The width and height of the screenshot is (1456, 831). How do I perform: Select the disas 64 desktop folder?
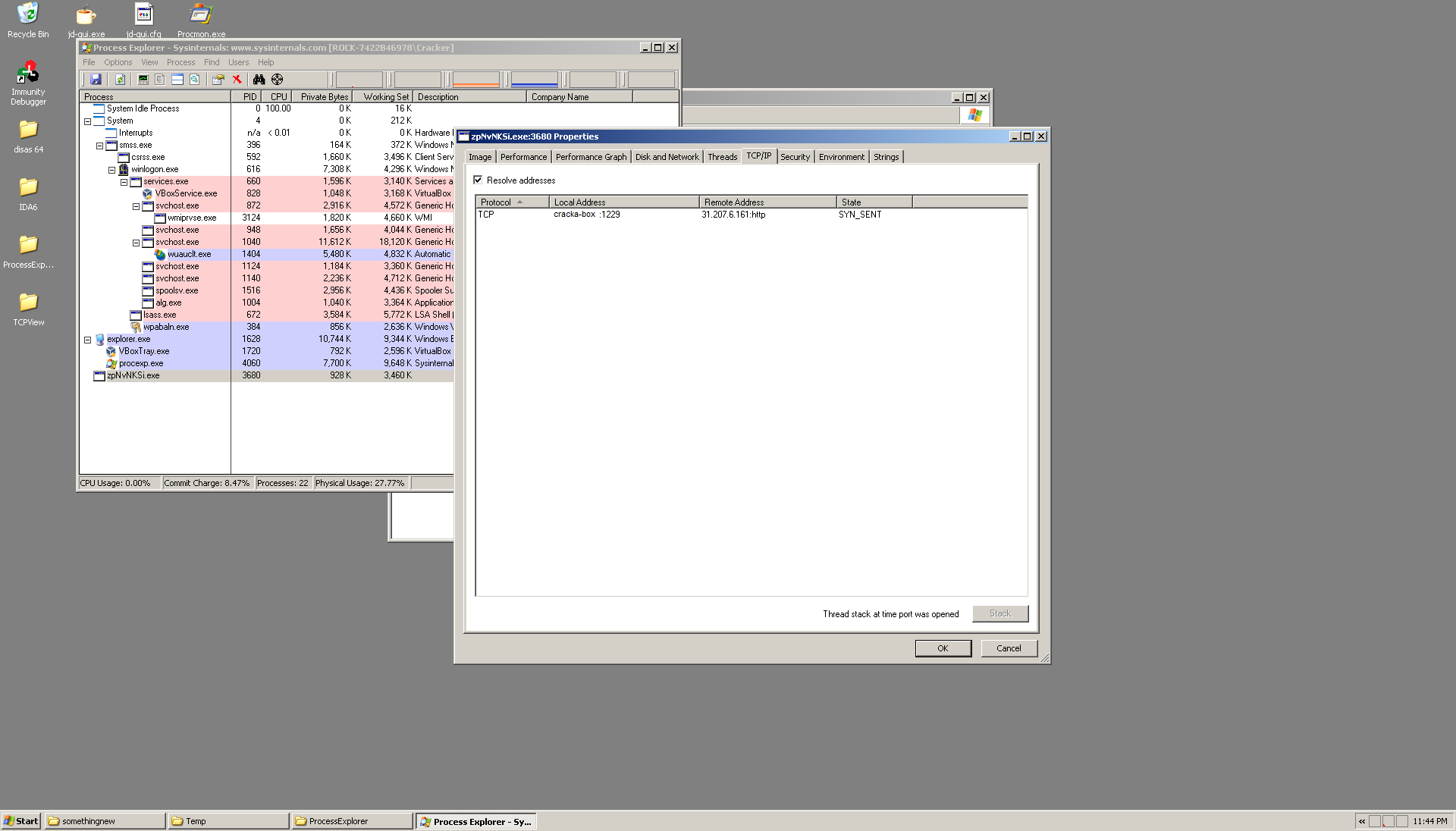[28, 136]
